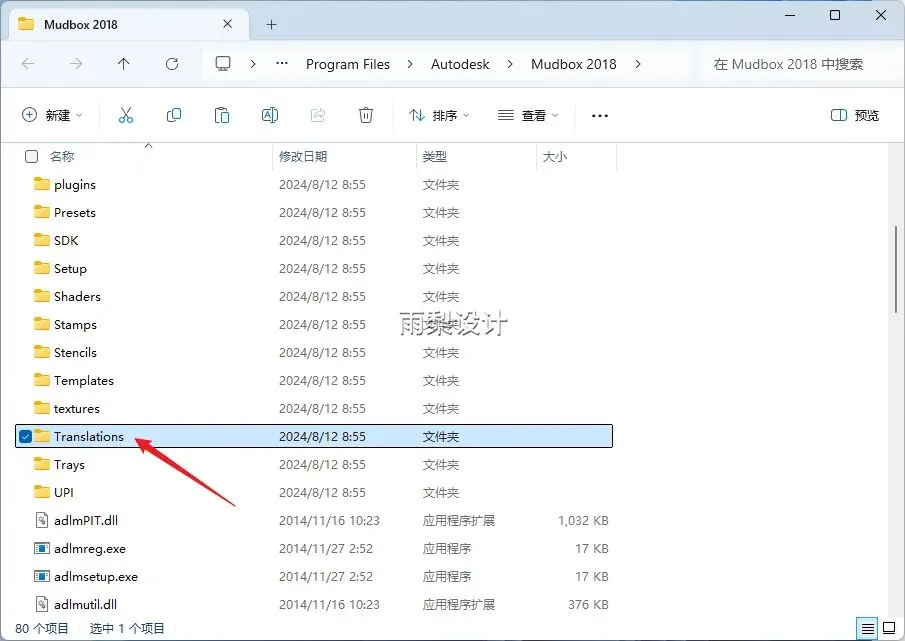Select the Templates folder
Viewport: 905px width, 641px height.
point(314,380)
